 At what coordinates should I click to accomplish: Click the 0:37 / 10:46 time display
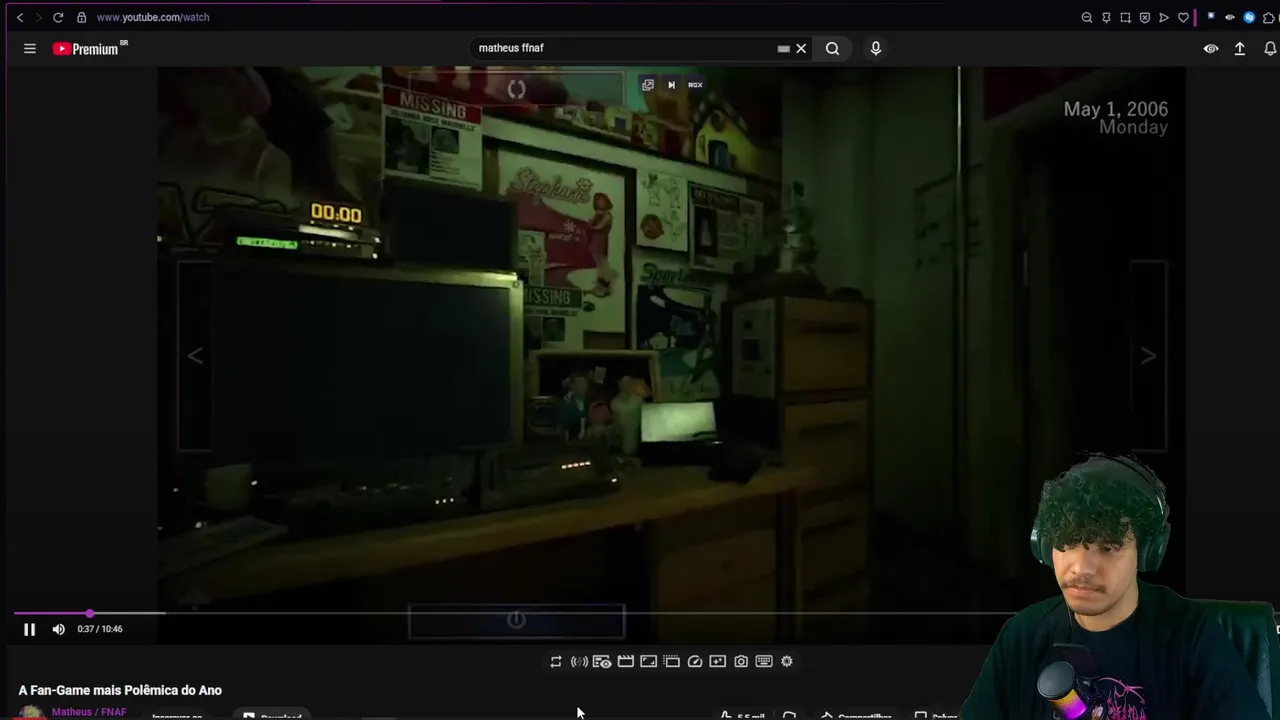pos(100,629)
